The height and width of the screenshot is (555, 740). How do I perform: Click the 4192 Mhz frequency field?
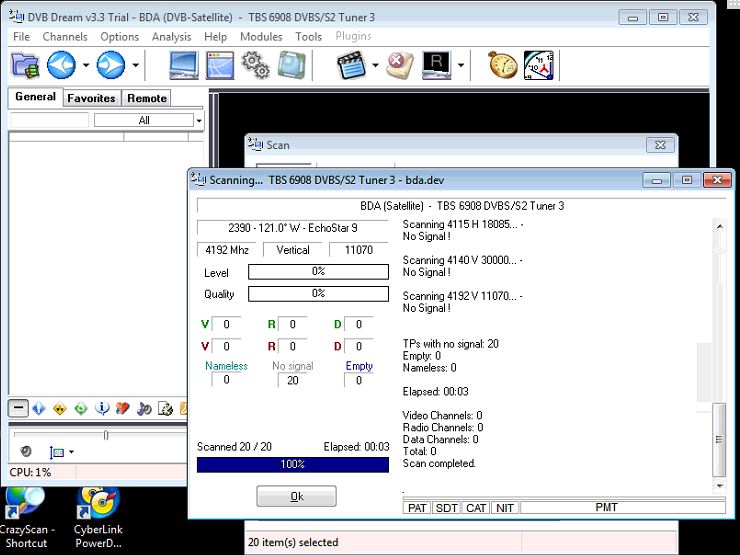227,250
